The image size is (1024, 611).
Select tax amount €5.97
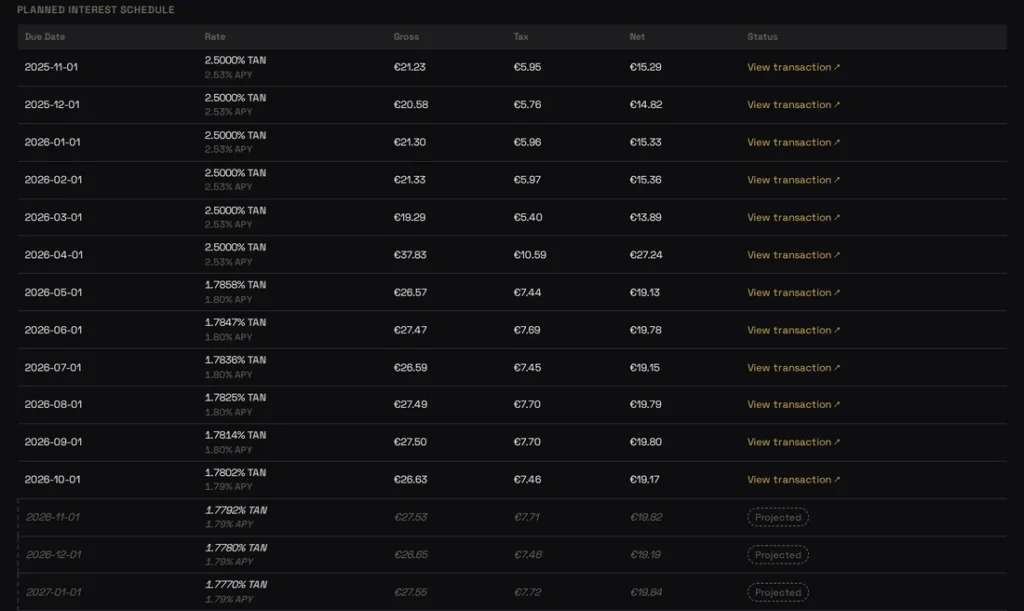point(527,180)
